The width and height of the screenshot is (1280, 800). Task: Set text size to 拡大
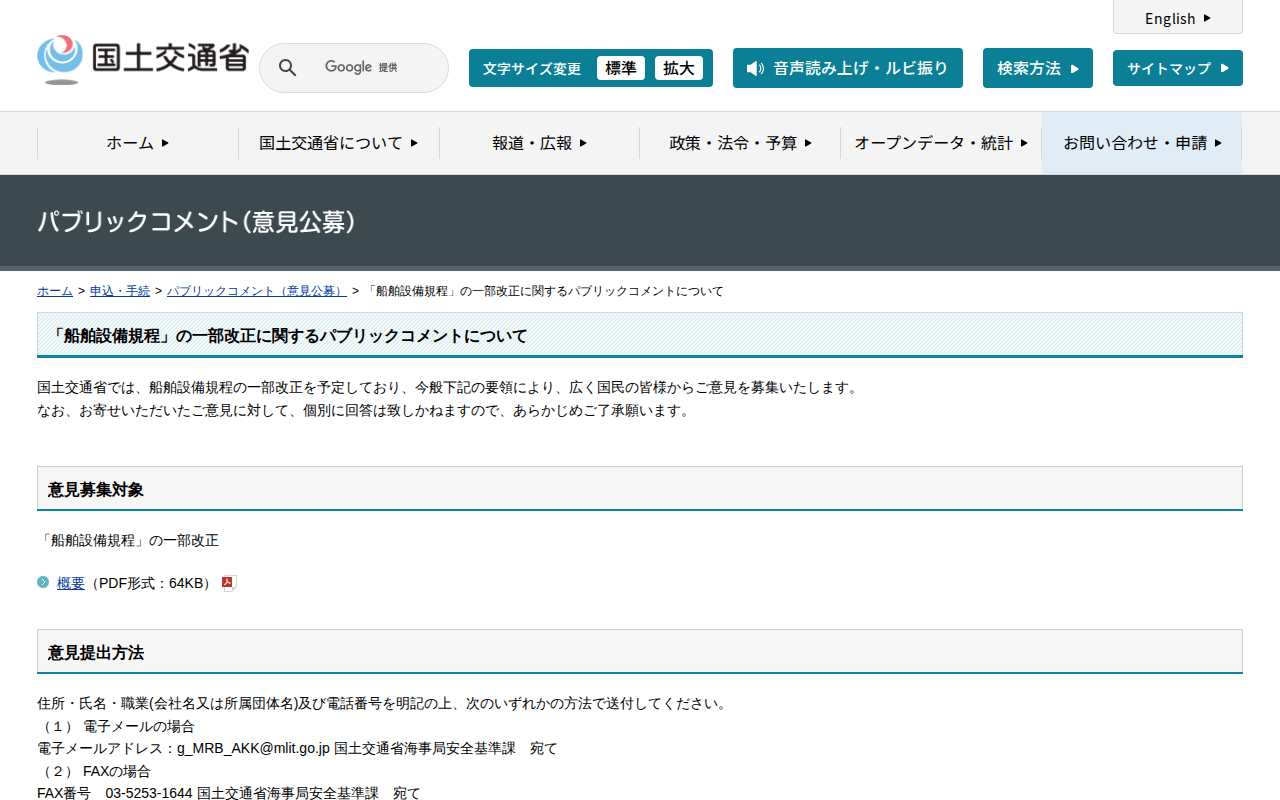click(679, 68)
